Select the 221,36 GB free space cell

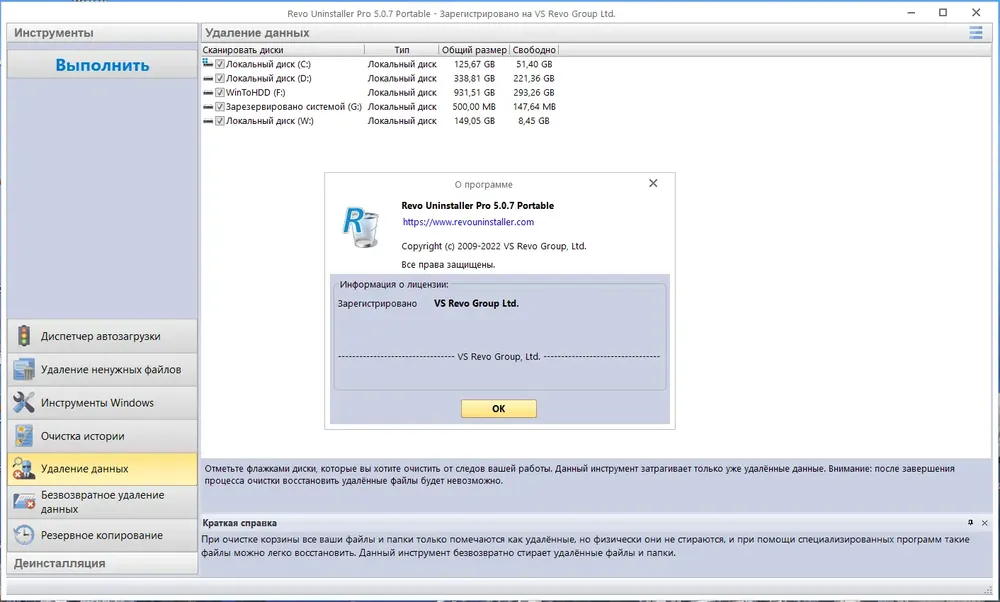pos(534,78)
